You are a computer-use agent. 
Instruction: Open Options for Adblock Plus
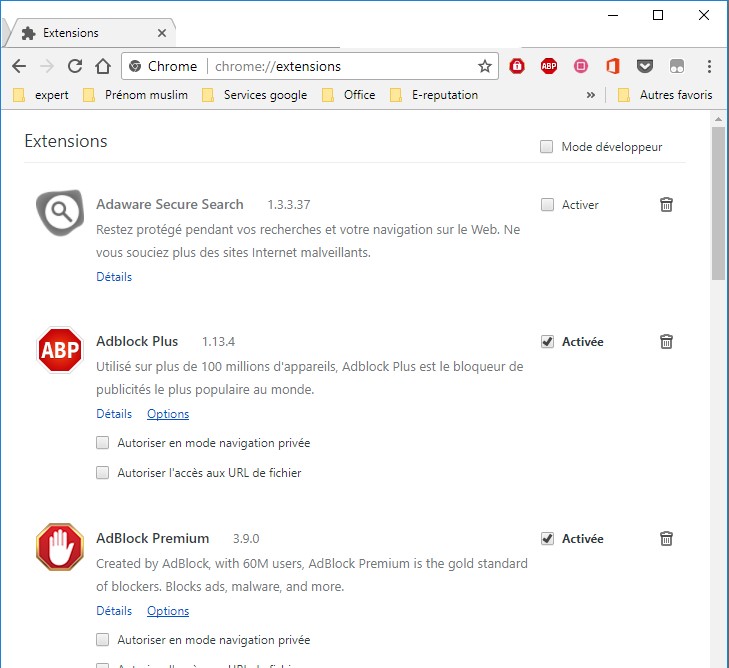168,414
